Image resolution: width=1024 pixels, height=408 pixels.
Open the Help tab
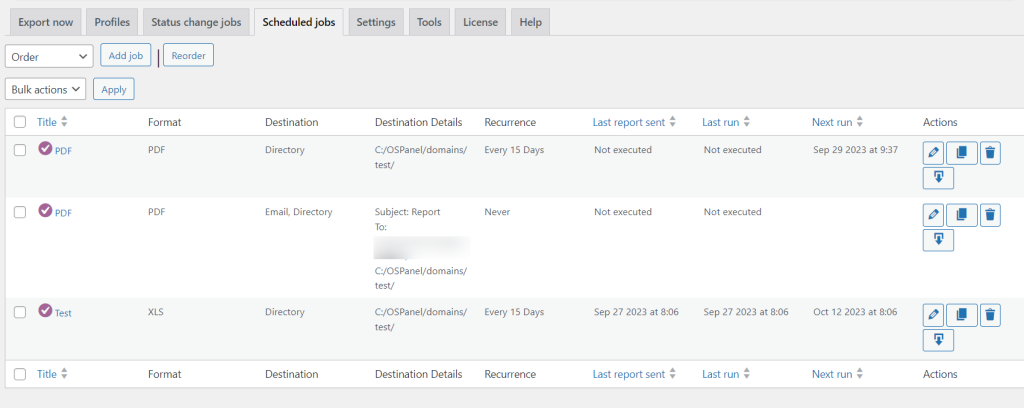pyautogui.click(x=530, y=22)
